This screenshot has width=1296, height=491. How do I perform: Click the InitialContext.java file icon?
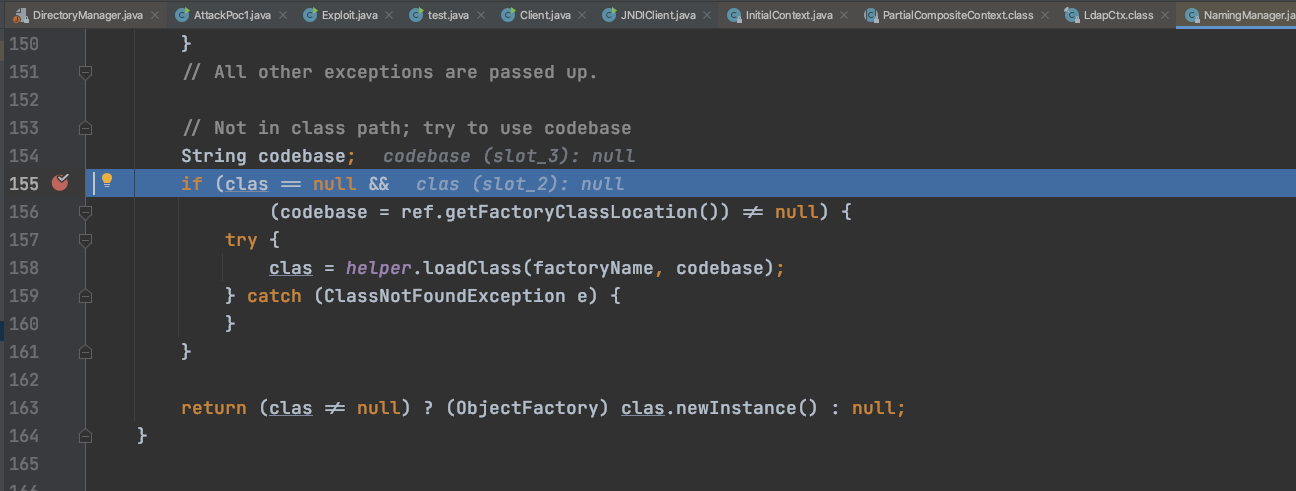pos(734,15)
